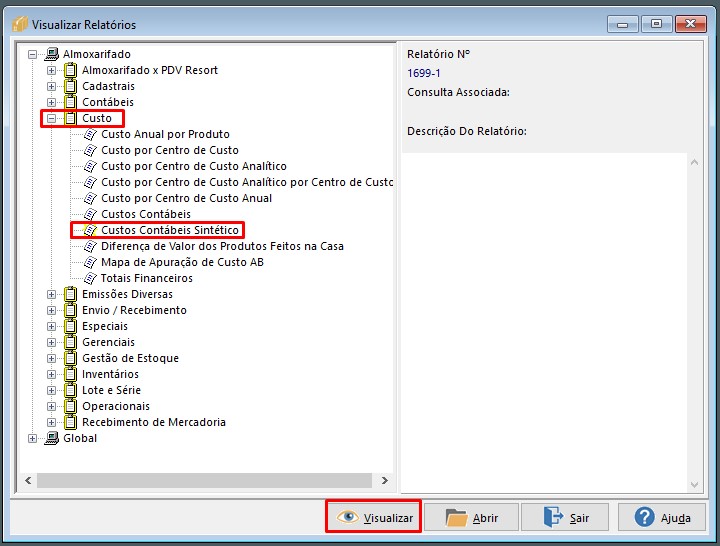Click the Sair button
This screenshot has width=720, height=546.
[x=565, y=517]
